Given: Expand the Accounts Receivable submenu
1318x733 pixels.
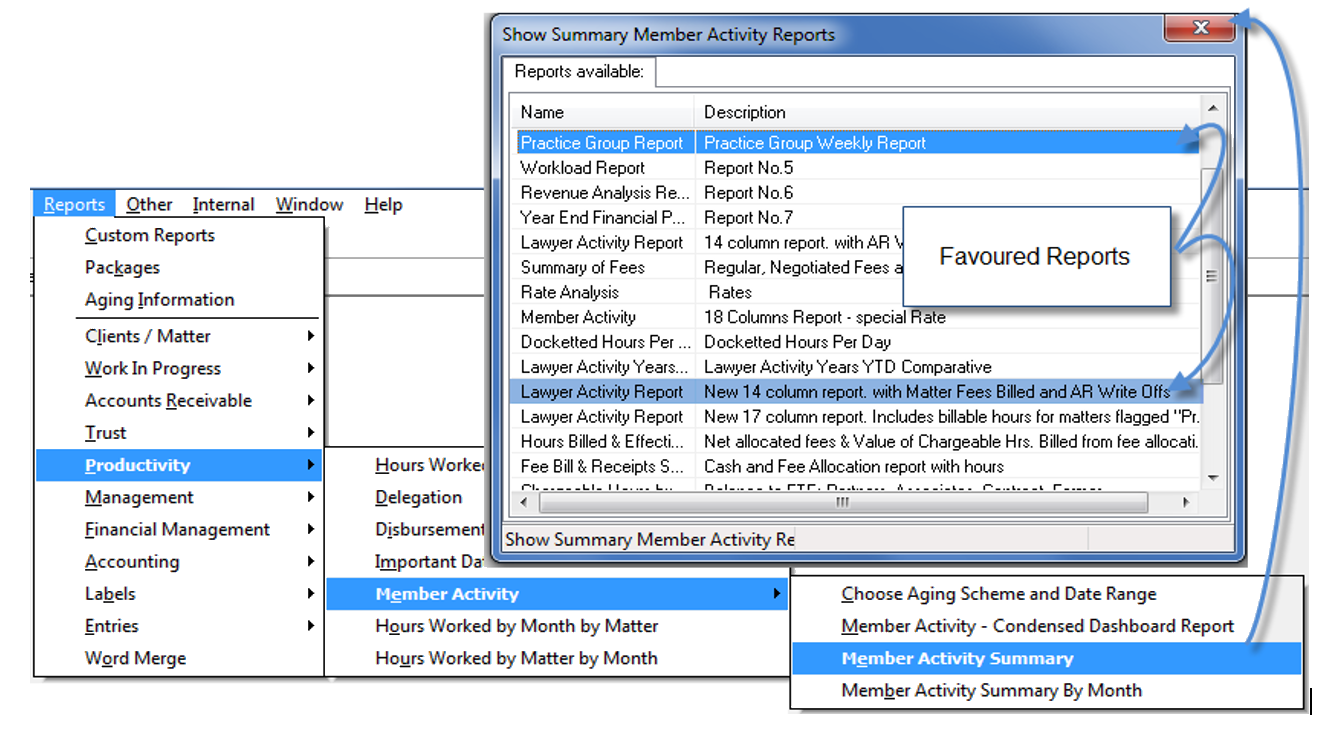Looking at the screenshot, I should pos(178,400).
